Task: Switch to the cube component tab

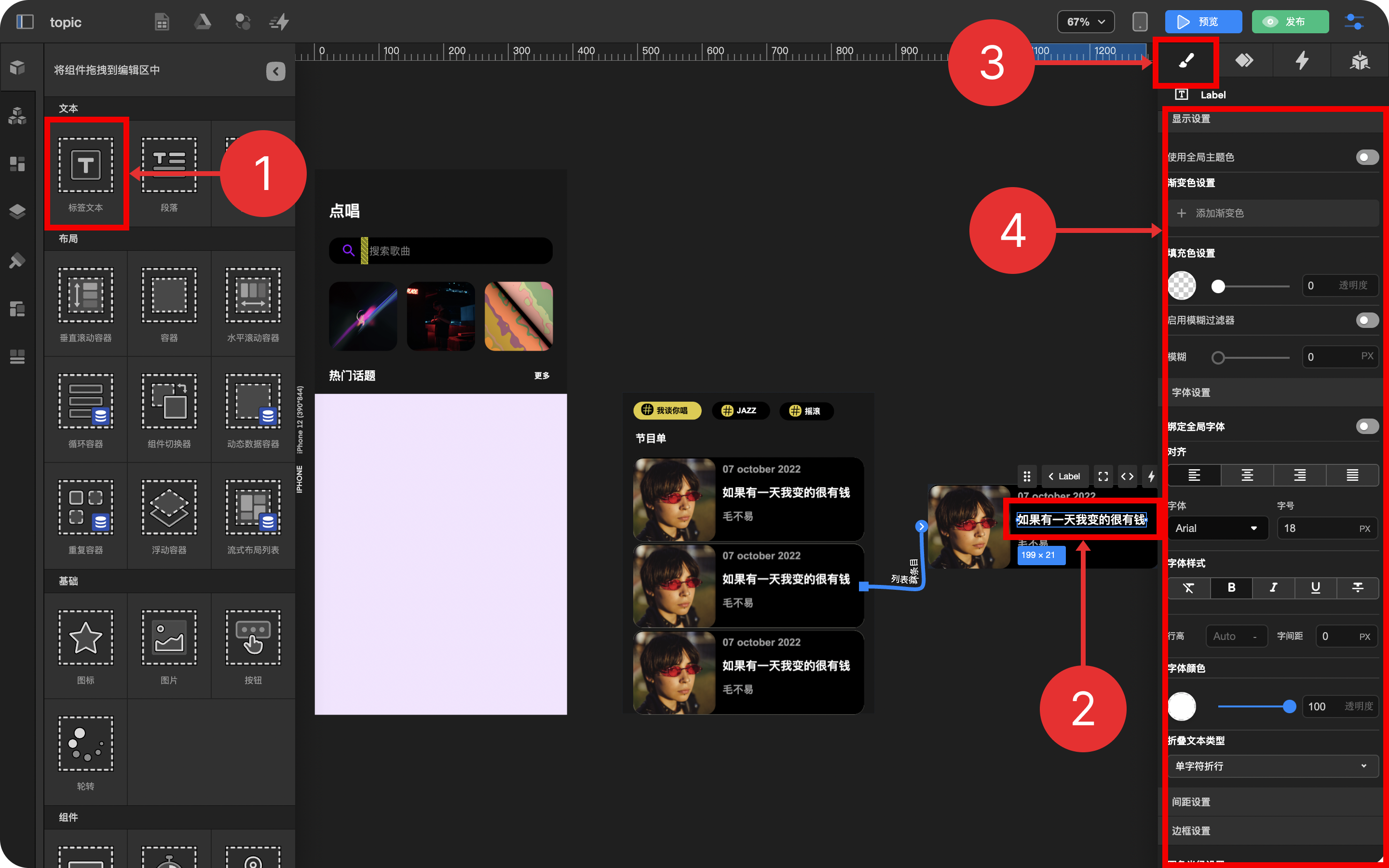Action: (1360, 60)
